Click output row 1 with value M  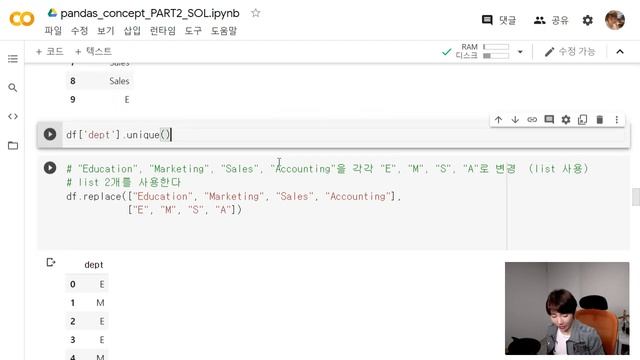coord(87,302)
